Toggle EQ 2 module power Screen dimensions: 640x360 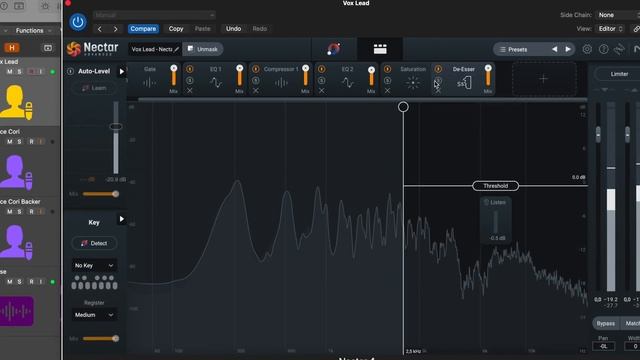(x=322, y=69)
